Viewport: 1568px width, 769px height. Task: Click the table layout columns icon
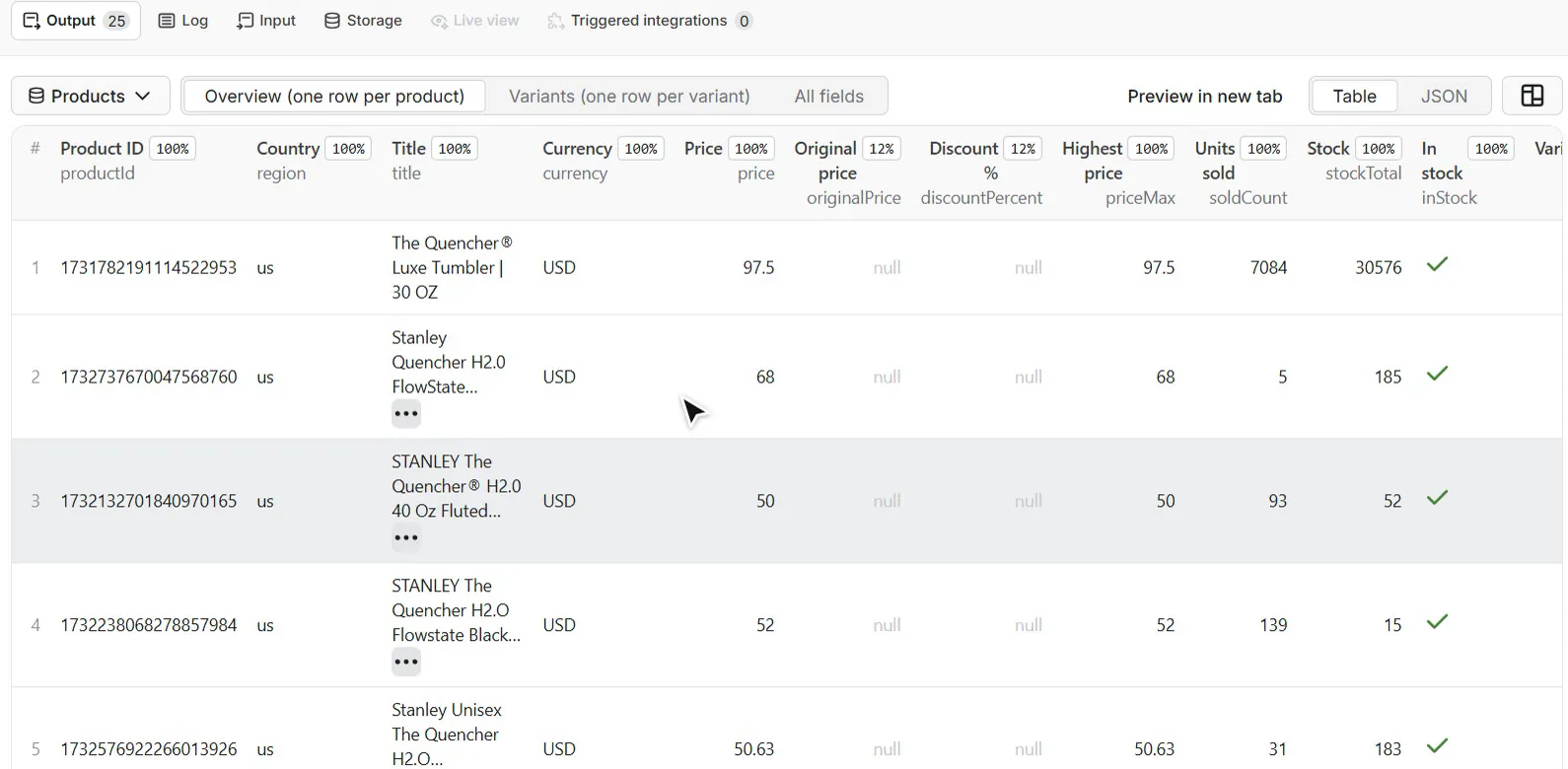coord(1532,96)
